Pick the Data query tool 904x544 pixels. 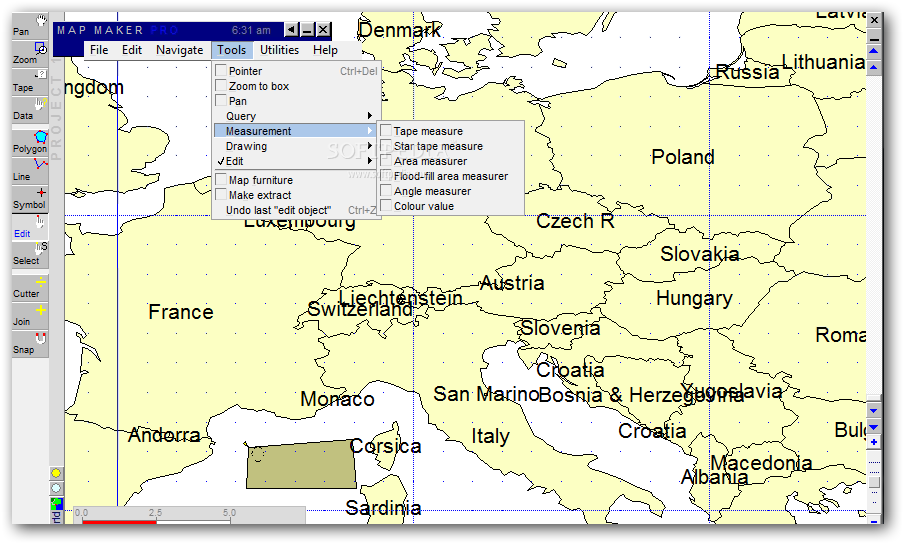(x=30, y=109)
